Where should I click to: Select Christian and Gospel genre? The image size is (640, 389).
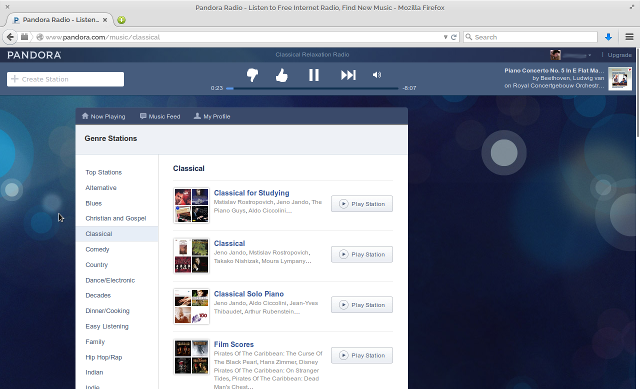(116, 218)
